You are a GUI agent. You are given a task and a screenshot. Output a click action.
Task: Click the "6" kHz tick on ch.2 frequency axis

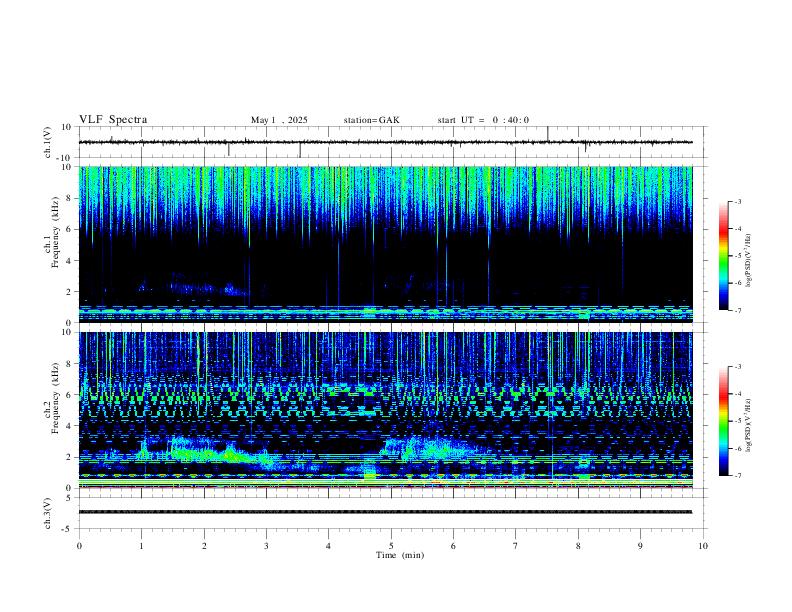[69, 395]
